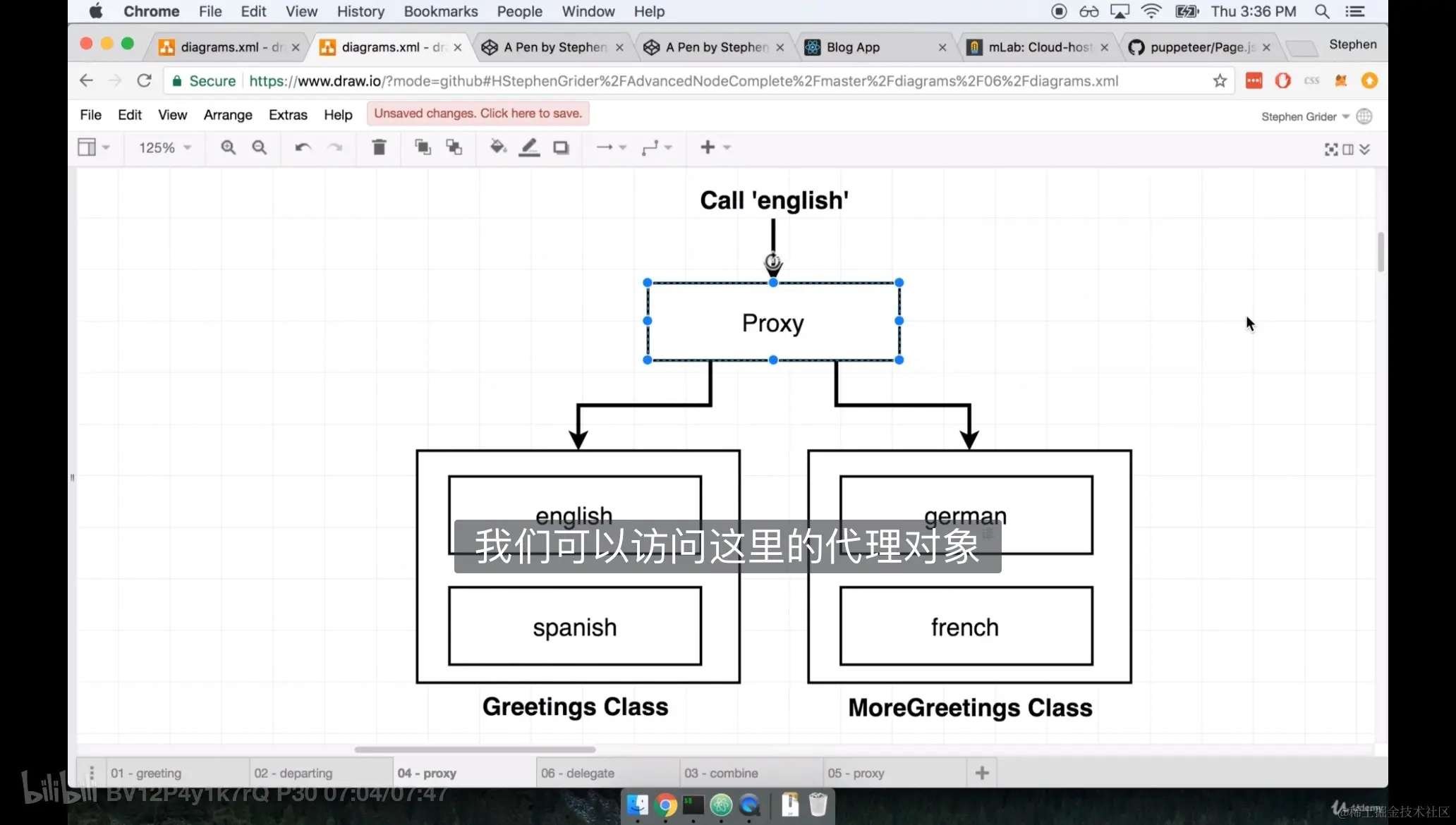Click the fill color bucket icon

click(x=498, y=147)
